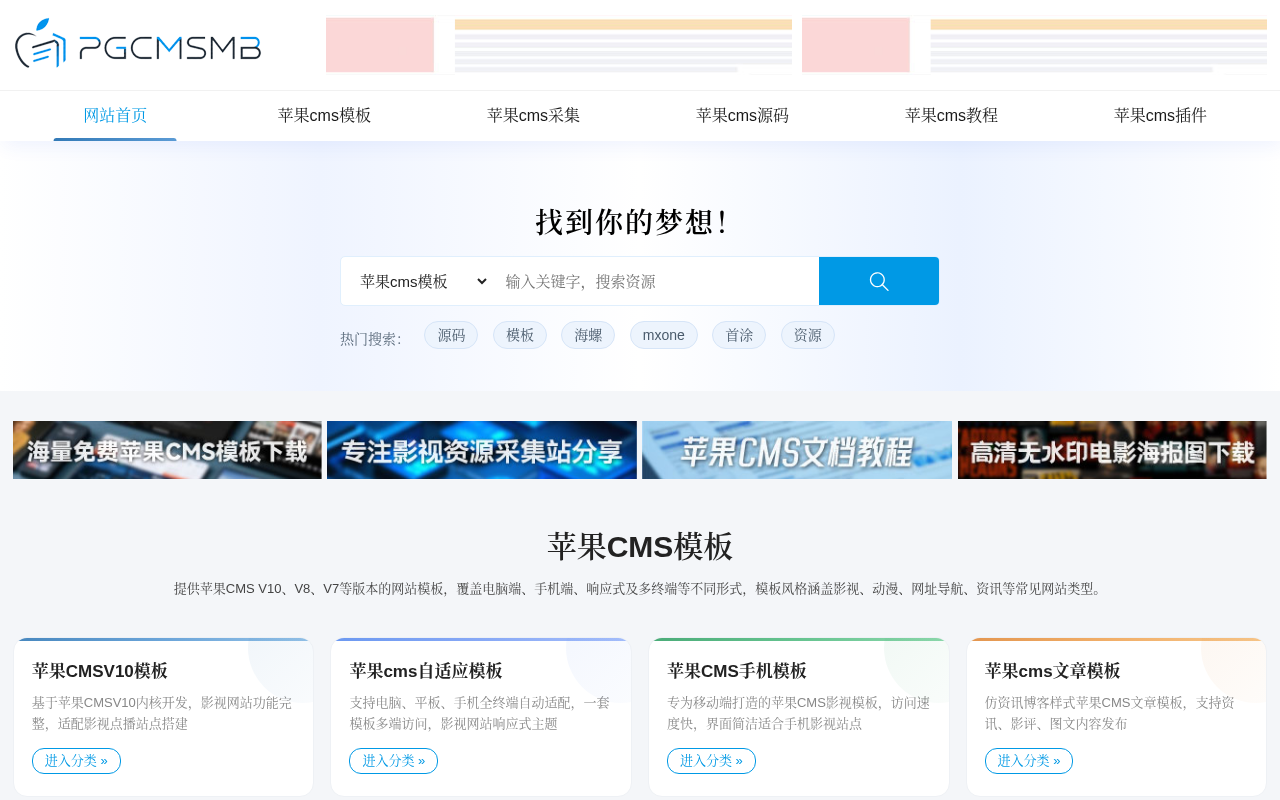Open the 苹果cms模板 navigation menu item
The image size is (1280, 800).
[324, 115]
